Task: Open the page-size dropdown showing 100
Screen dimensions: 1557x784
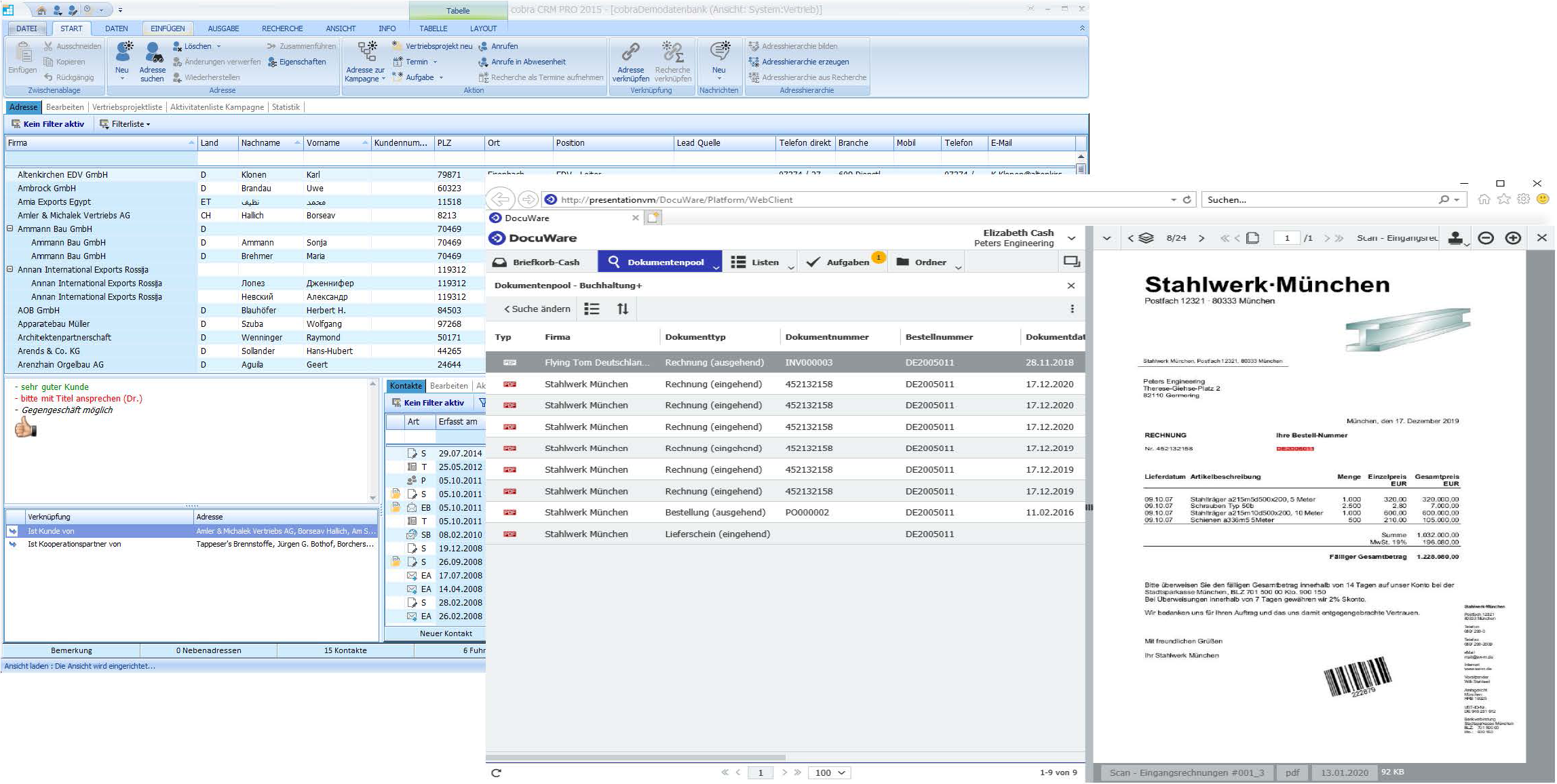Action: (829, 772)
